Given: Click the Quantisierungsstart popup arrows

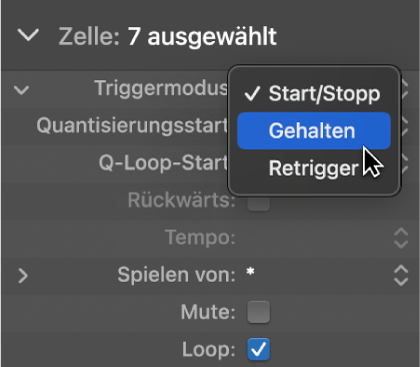Looking at the screenshot, I should pos(405,126).
